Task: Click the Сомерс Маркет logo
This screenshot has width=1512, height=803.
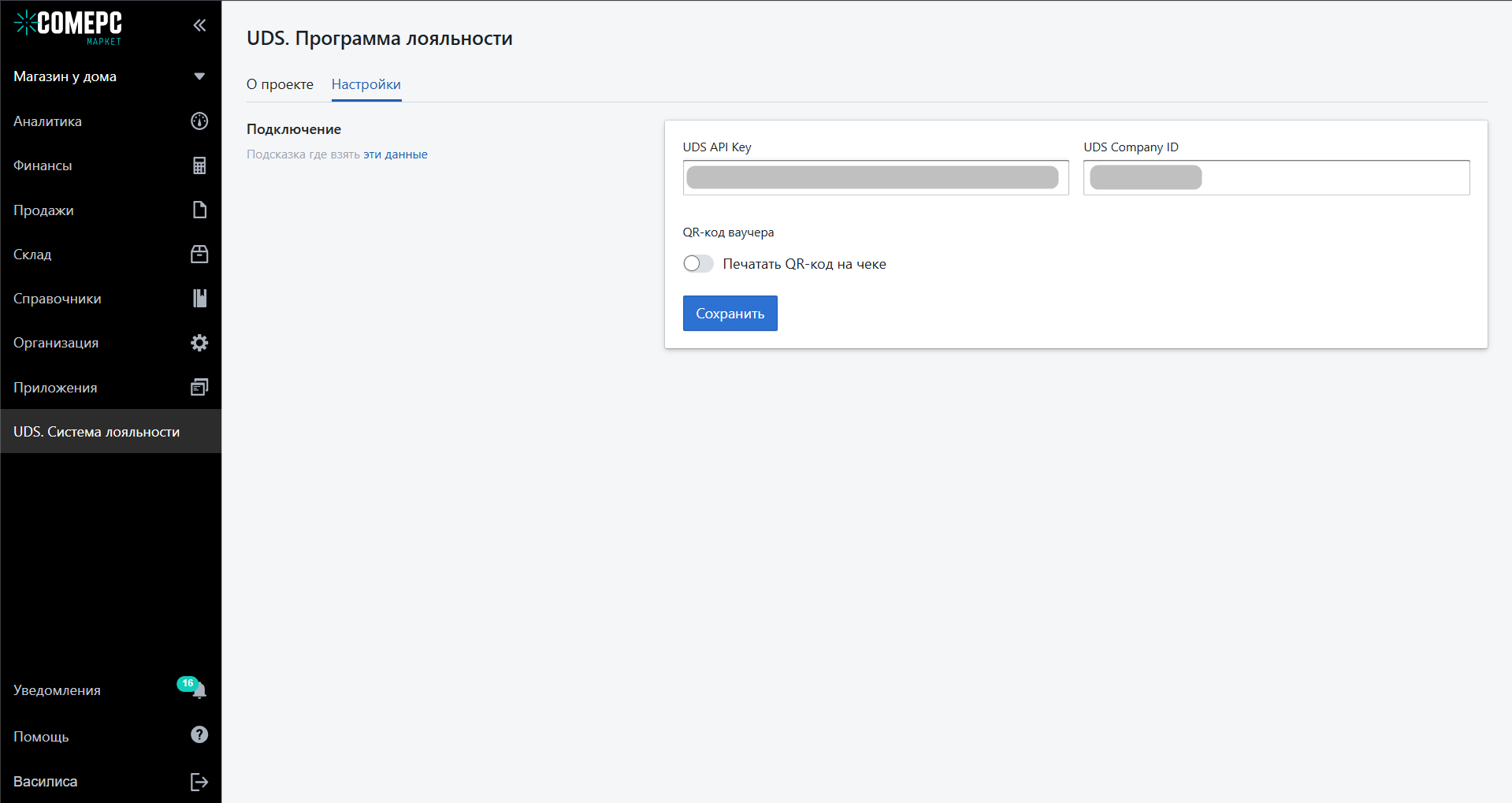Action: tap(69, 27)
